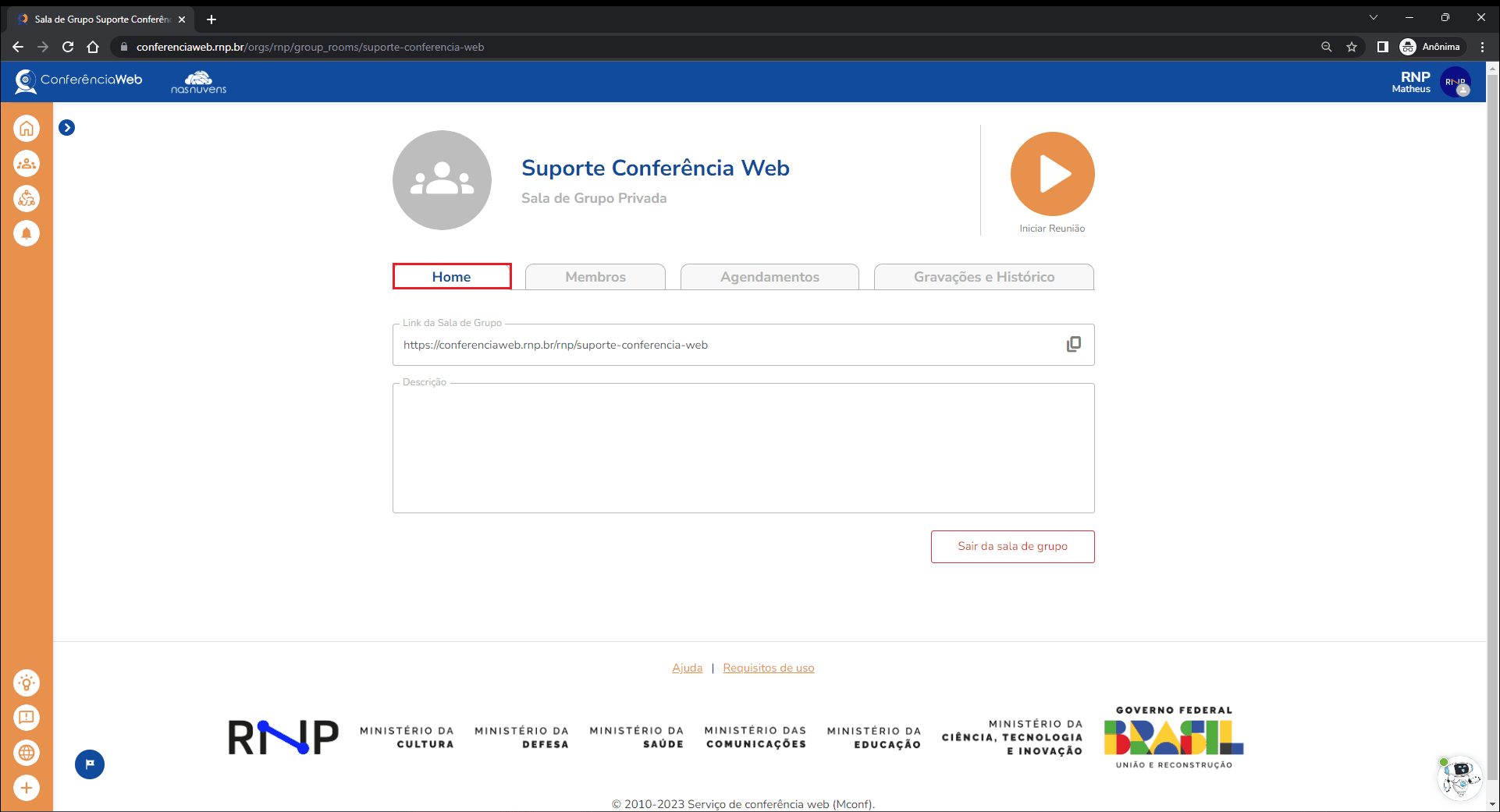Click the lightbulb tips icon
The height and width of the screenshot is (812, 1500).
pos(27,683)
